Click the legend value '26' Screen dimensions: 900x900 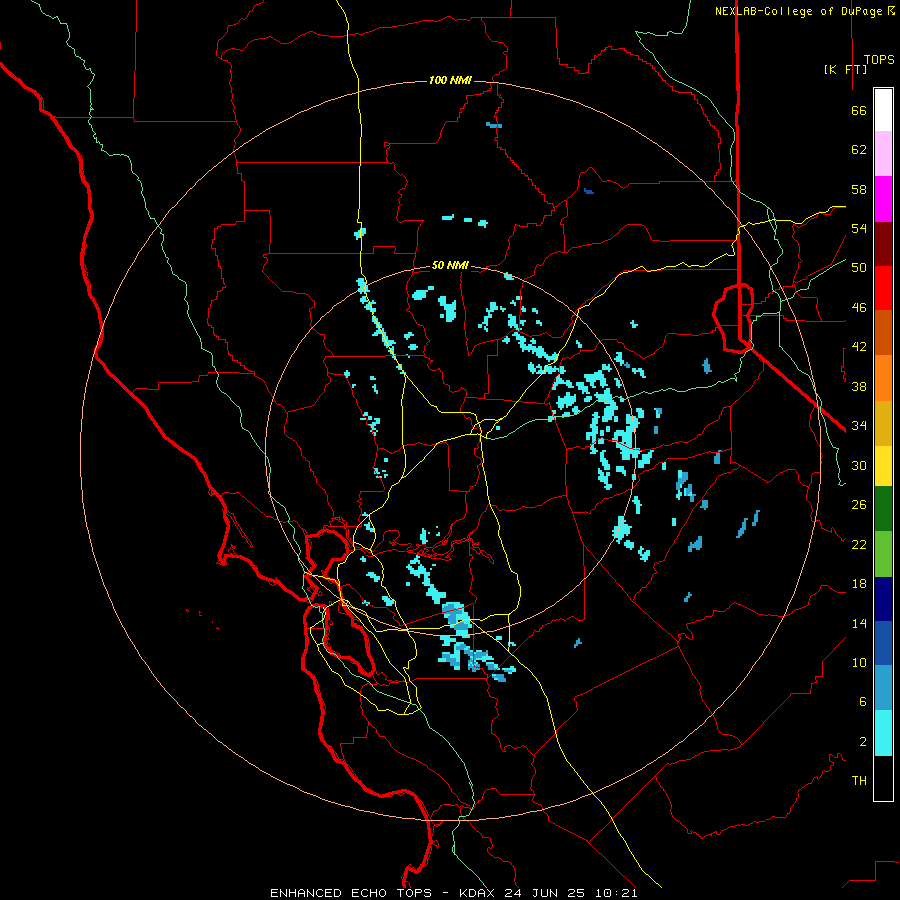(859, 505)
